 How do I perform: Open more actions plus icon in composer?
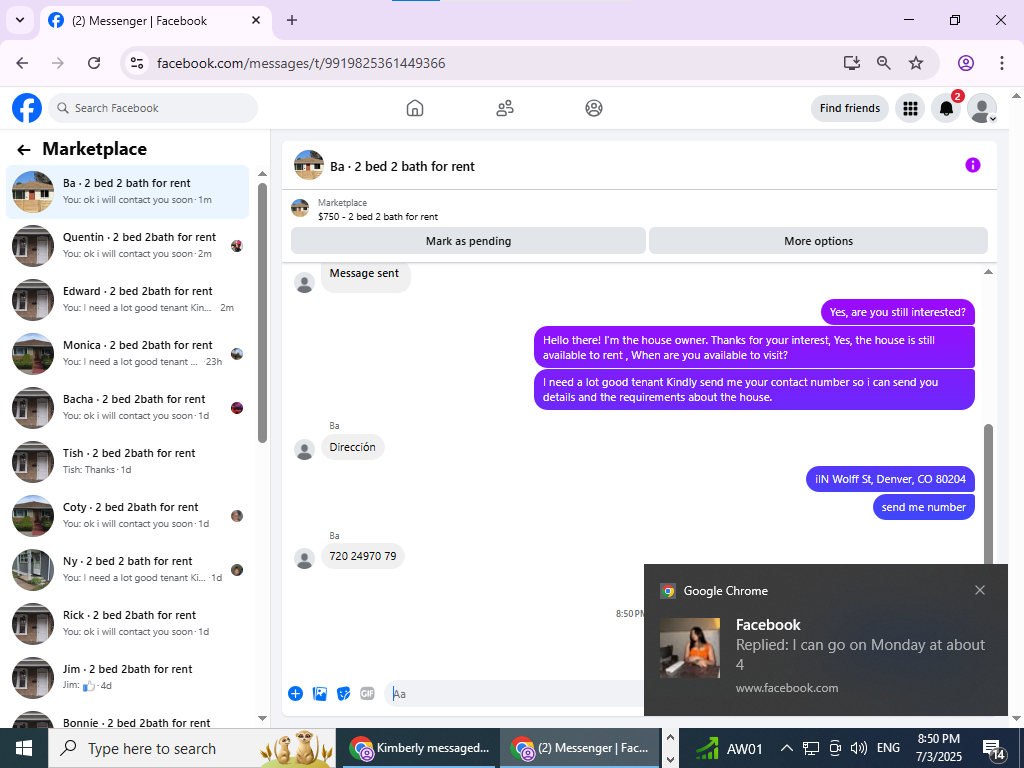pyautogui.click(x=295, y=694)
